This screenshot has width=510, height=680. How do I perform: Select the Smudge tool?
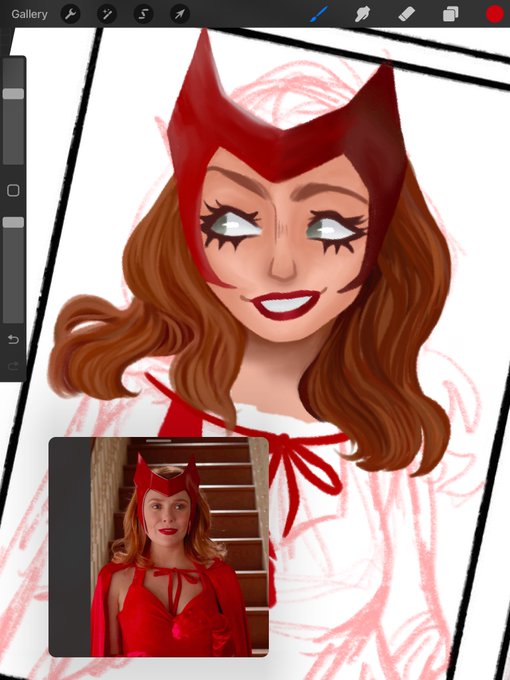[x=363, y=14]
